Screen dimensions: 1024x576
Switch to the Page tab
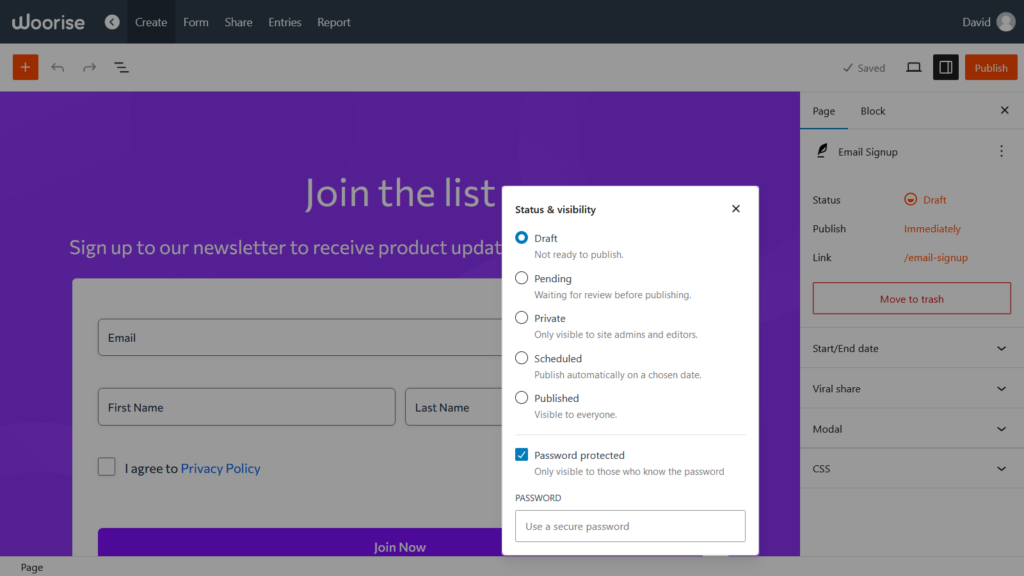pyautogui.click(x=824, y=111)
